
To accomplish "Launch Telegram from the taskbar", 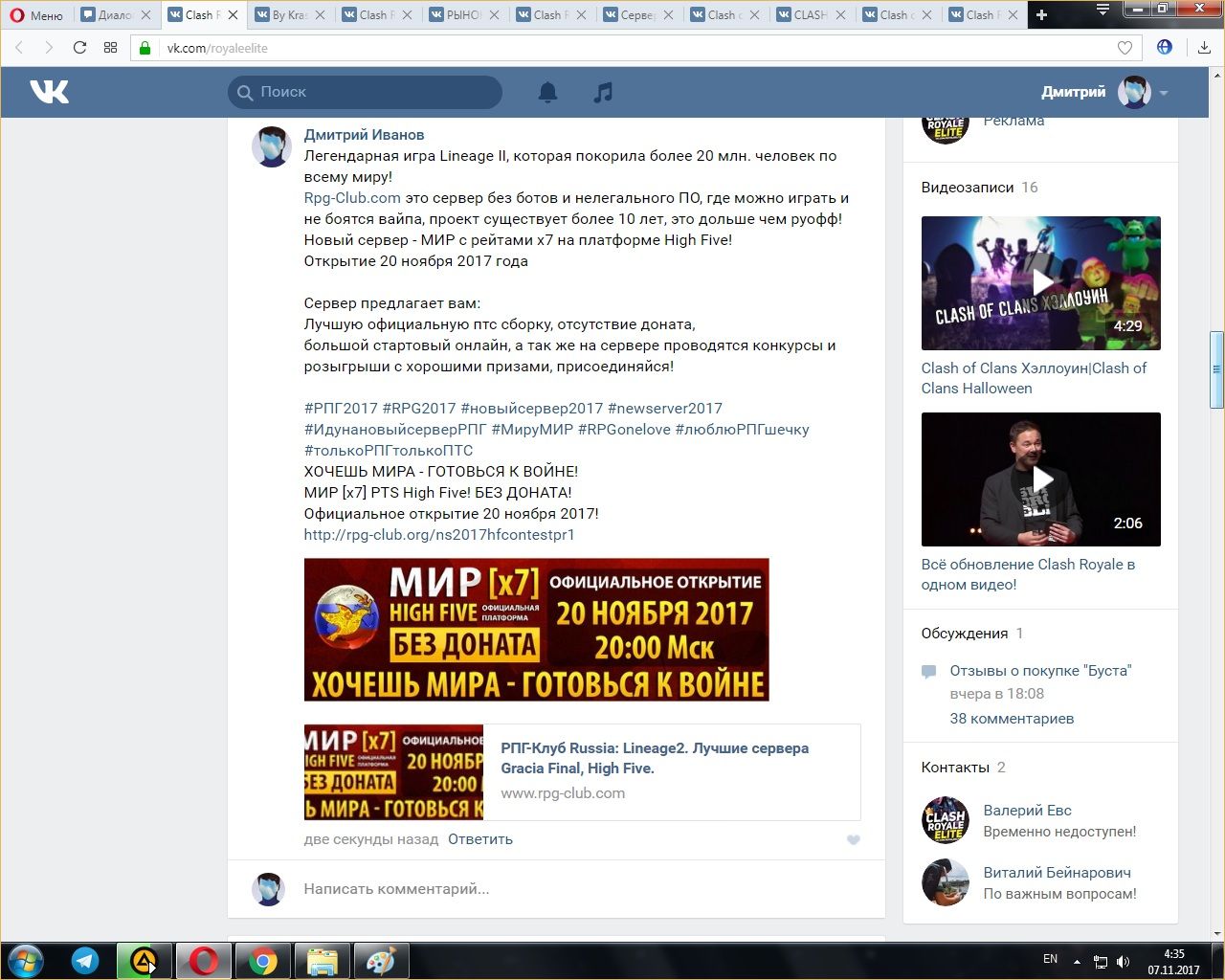I will click(85, 960).
